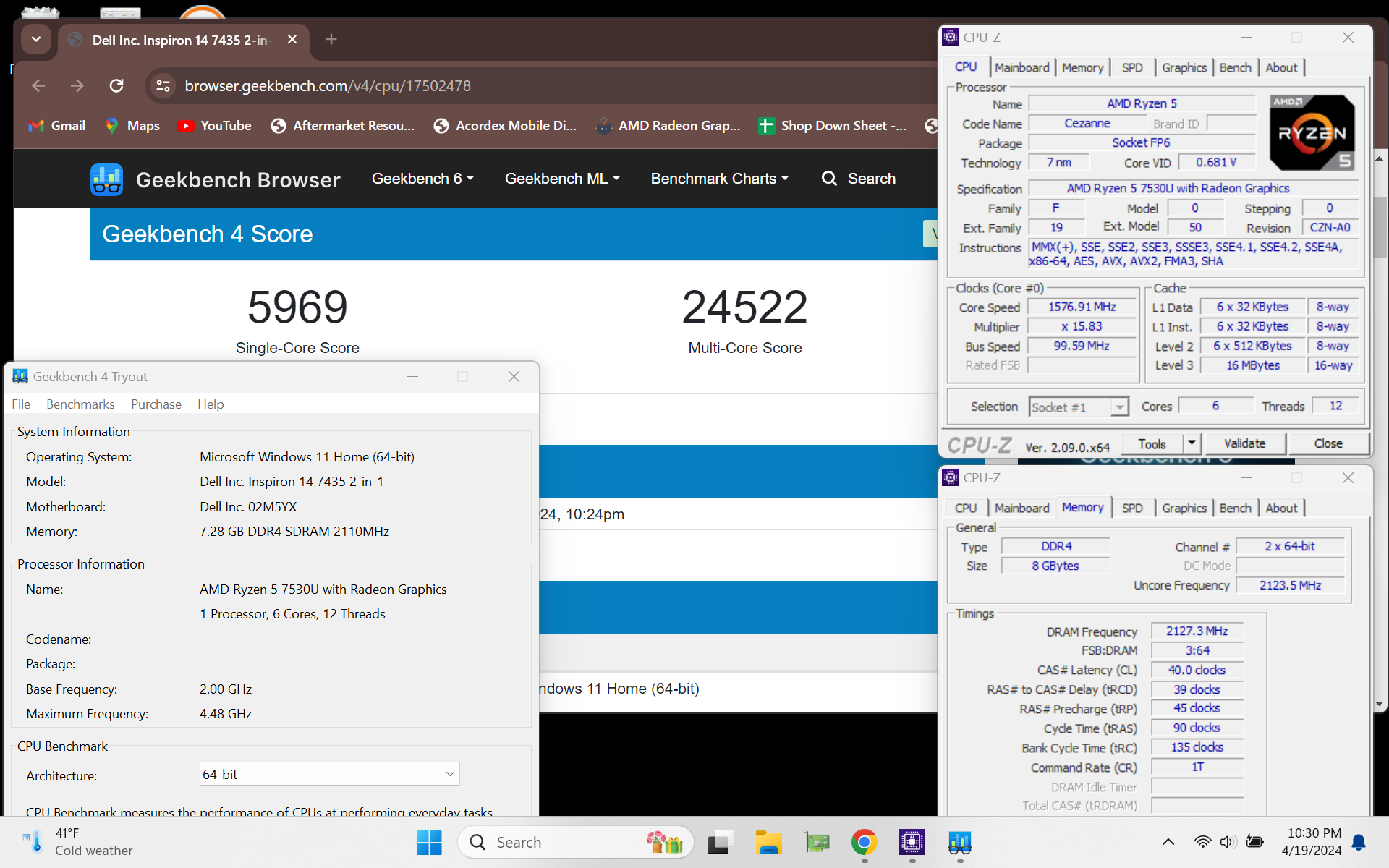Click the browser back arrow
This screenshot has width=1389, height=868.
click(x=39, y=86)
